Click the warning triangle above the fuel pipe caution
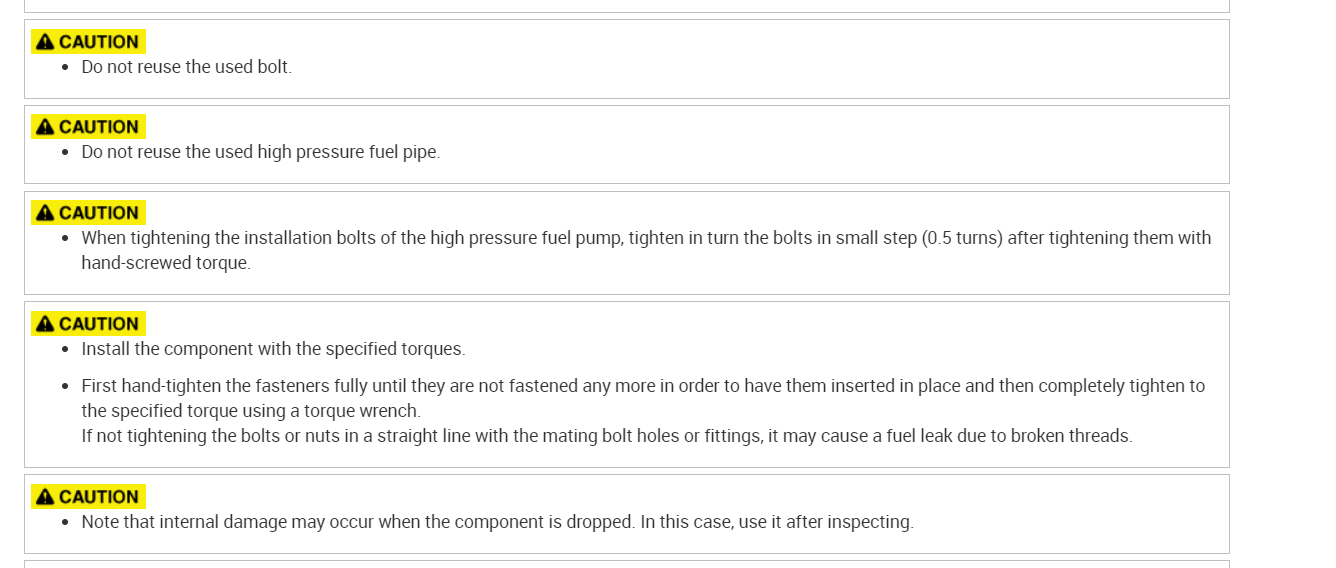The height and width of the screenshot is (568, 1336). click(44, 127)
